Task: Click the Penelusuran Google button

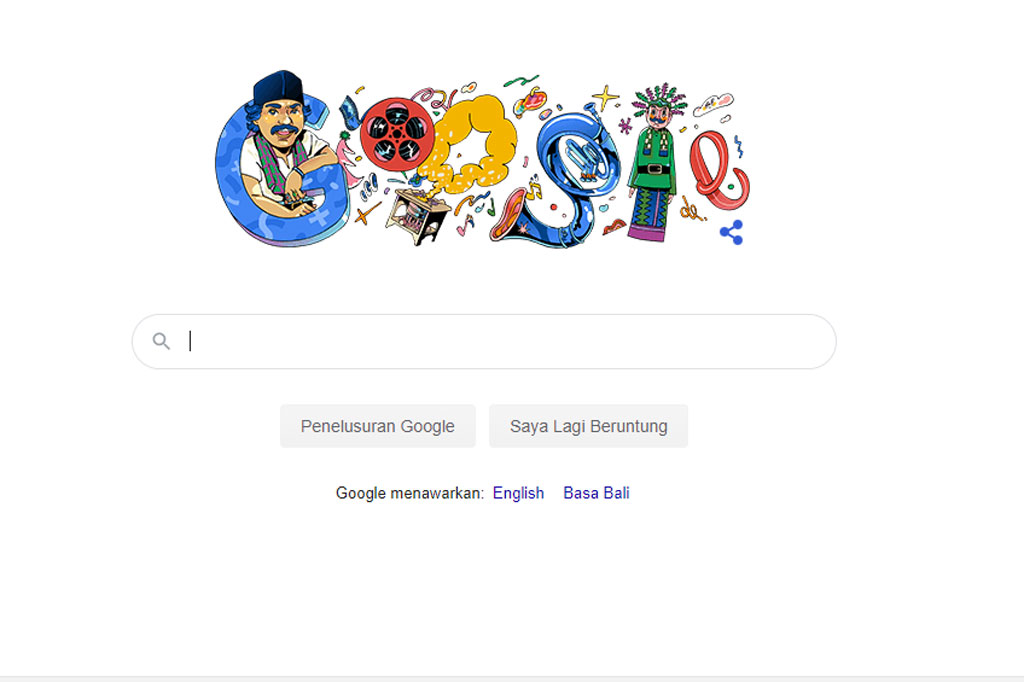Action: (377, 426)
